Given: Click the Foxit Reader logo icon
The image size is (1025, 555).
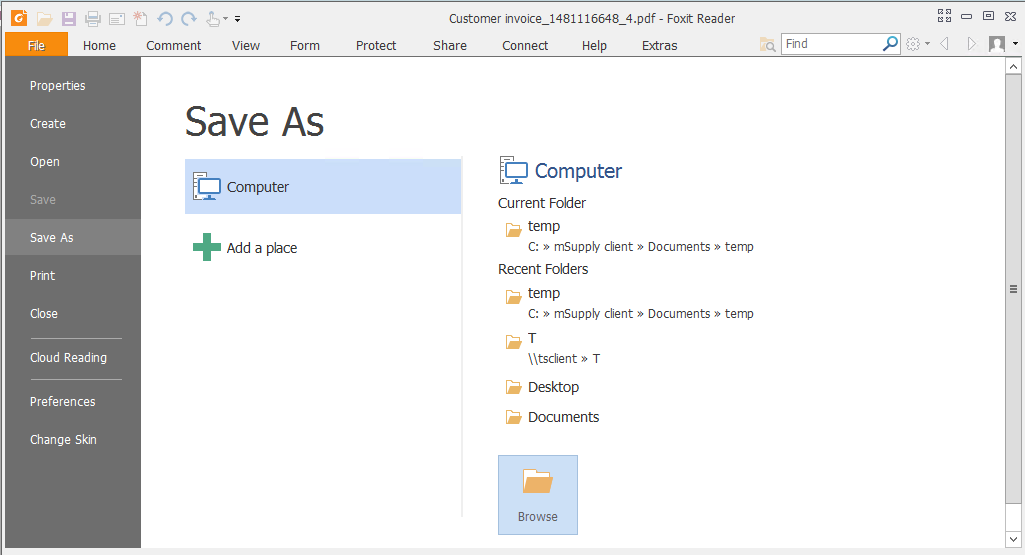Looking at the screenshot, I should tap(18, 18).
